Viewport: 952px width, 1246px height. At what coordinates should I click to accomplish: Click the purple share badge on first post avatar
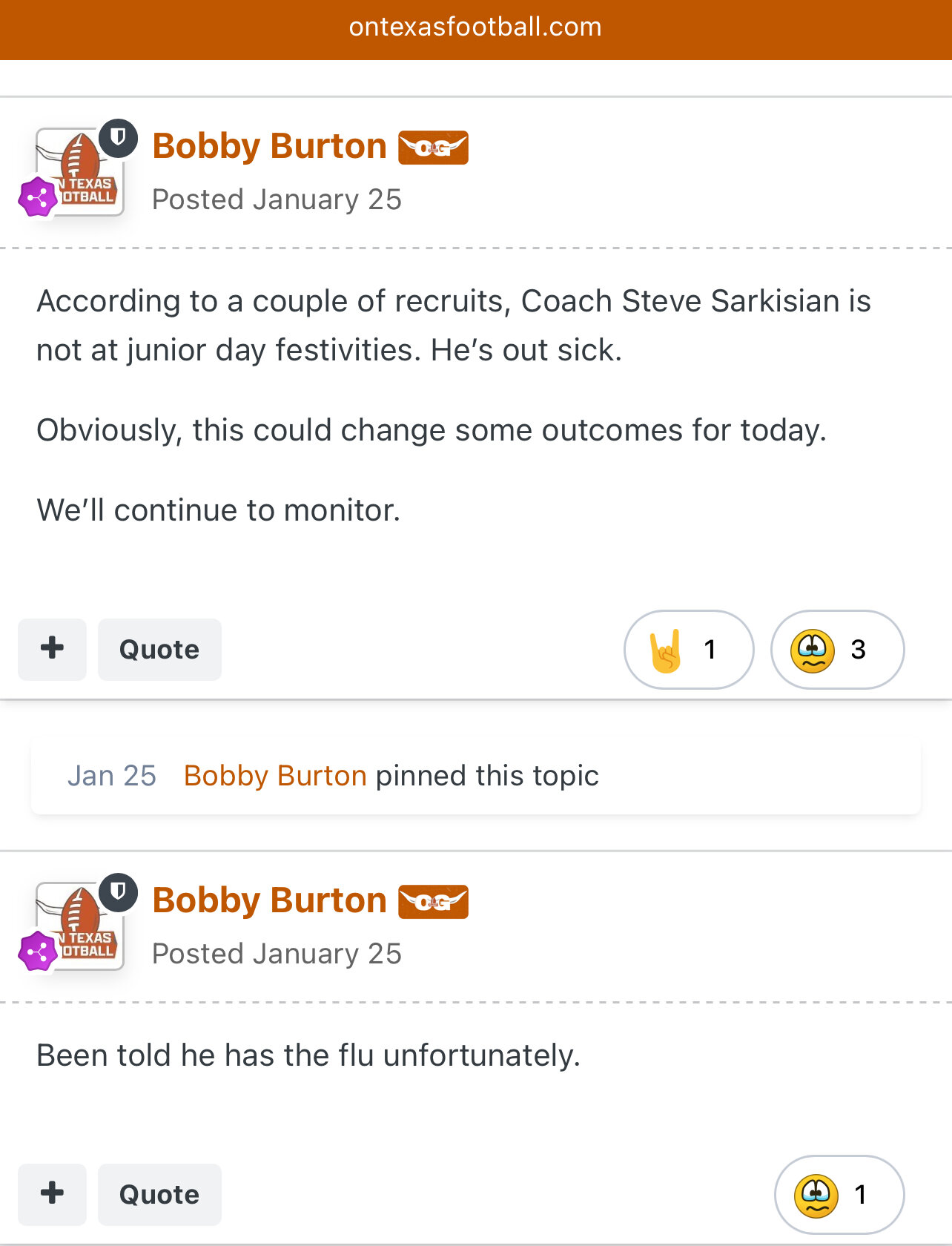point(37,197)
